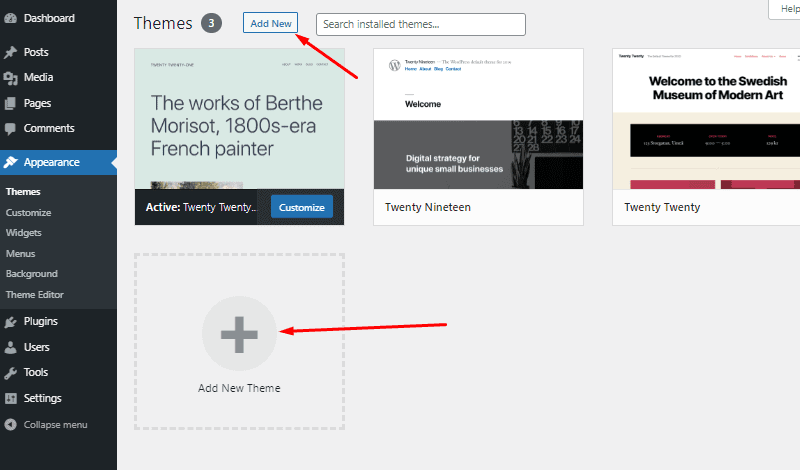Click the Users person icon
800x470 pixels.
[10, 347]
